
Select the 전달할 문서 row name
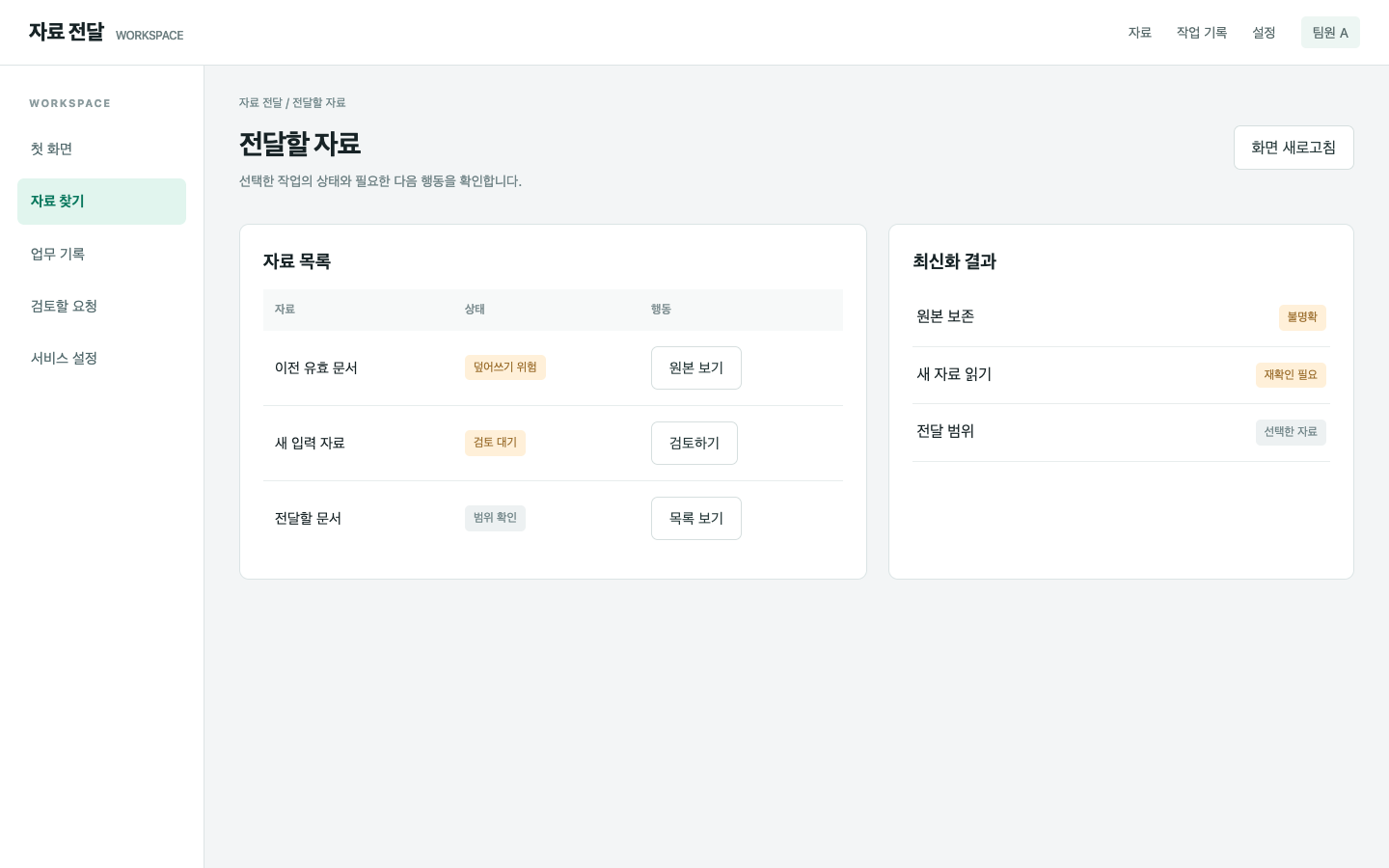pyautogui.click(x=308, y=518)
